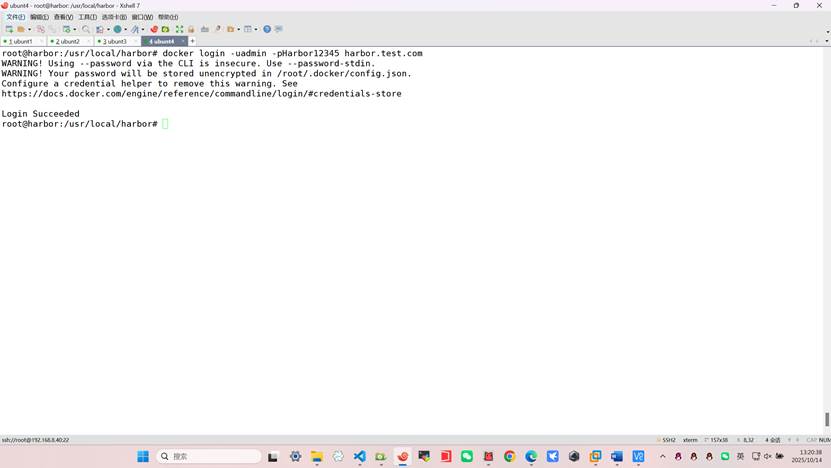Toggle full screen toolbar icon

tap(179, 29)
